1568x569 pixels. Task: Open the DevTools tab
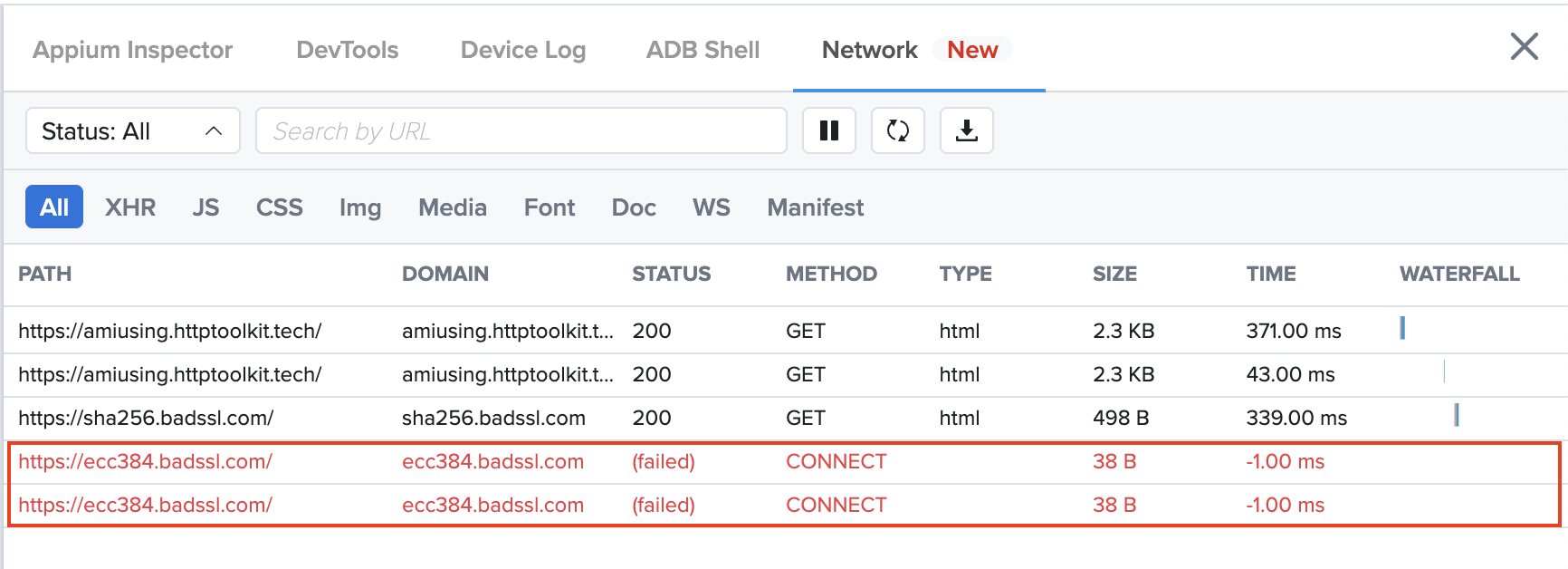coord(347,50)
